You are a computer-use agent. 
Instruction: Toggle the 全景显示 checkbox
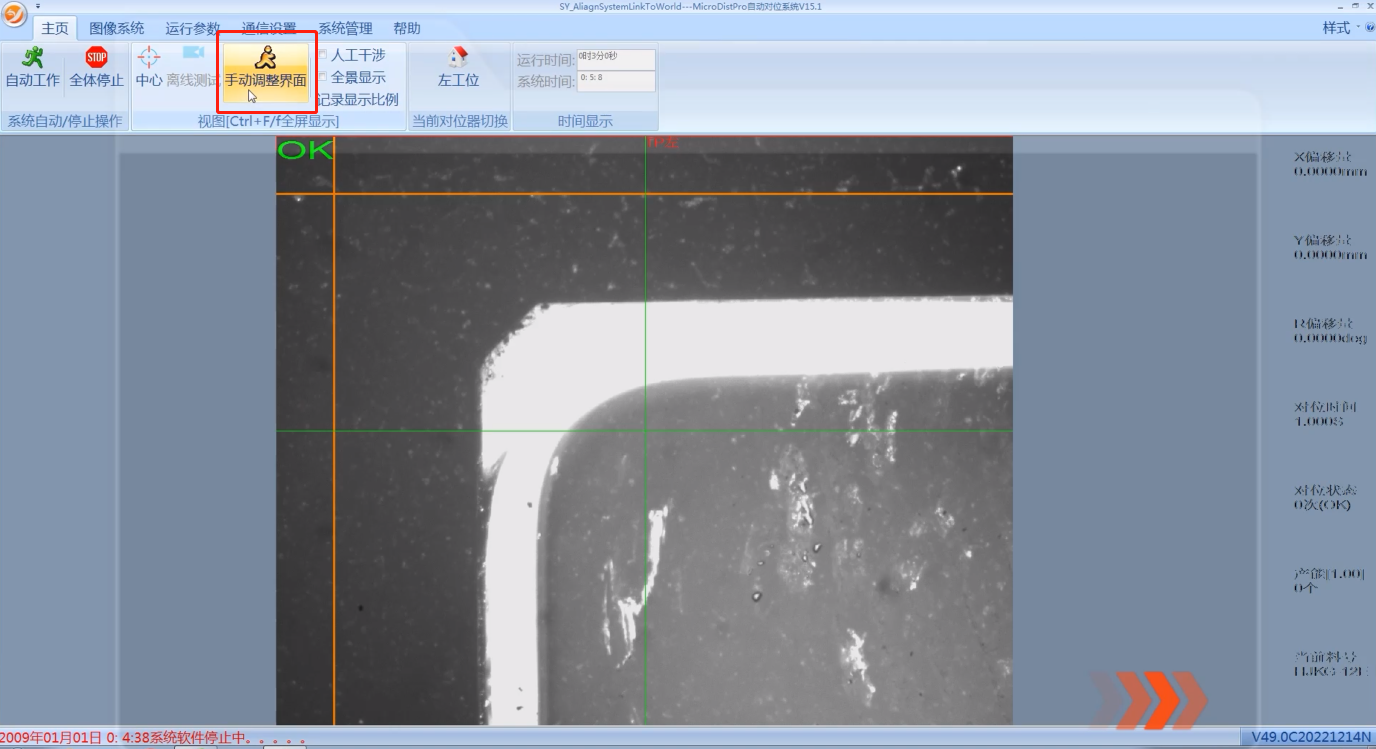(322, 77)
